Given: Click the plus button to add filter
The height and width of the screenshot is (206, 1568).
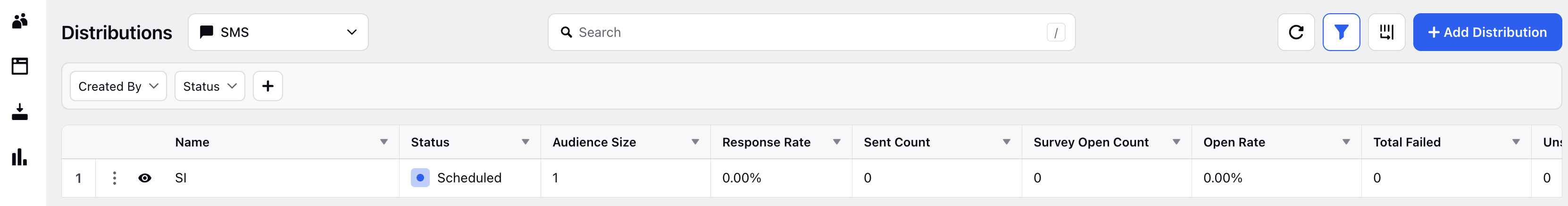Looking at the screenshot, I should (268, 86).
